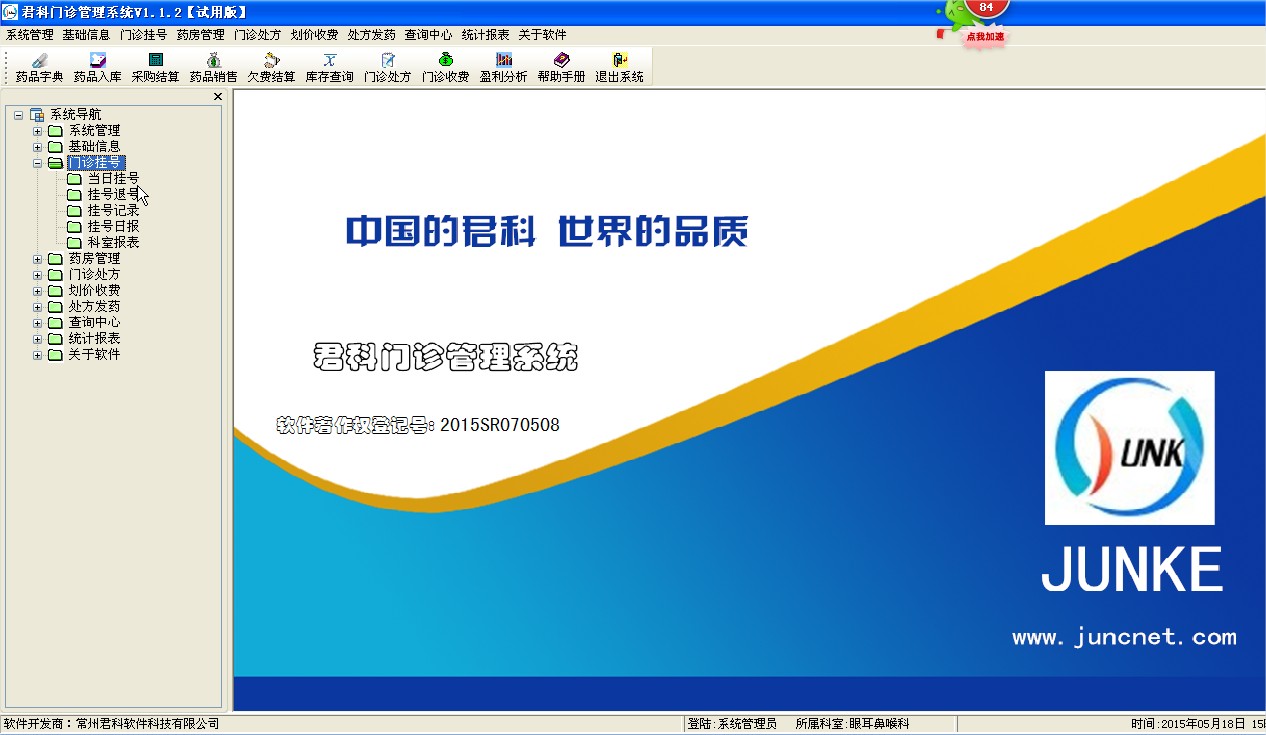Click the 系统导航 root node icon
The width and height of the screenshot is (1266, 735).
[37, 115]
